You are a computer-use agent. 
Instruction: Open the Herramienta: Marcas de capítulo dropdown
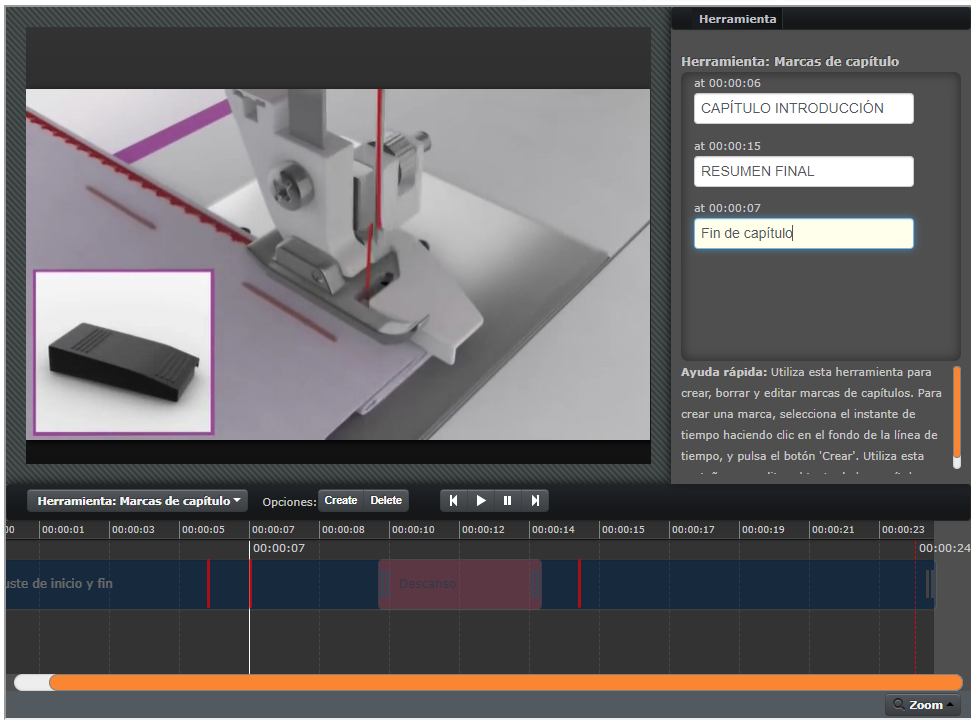(137, 501)
